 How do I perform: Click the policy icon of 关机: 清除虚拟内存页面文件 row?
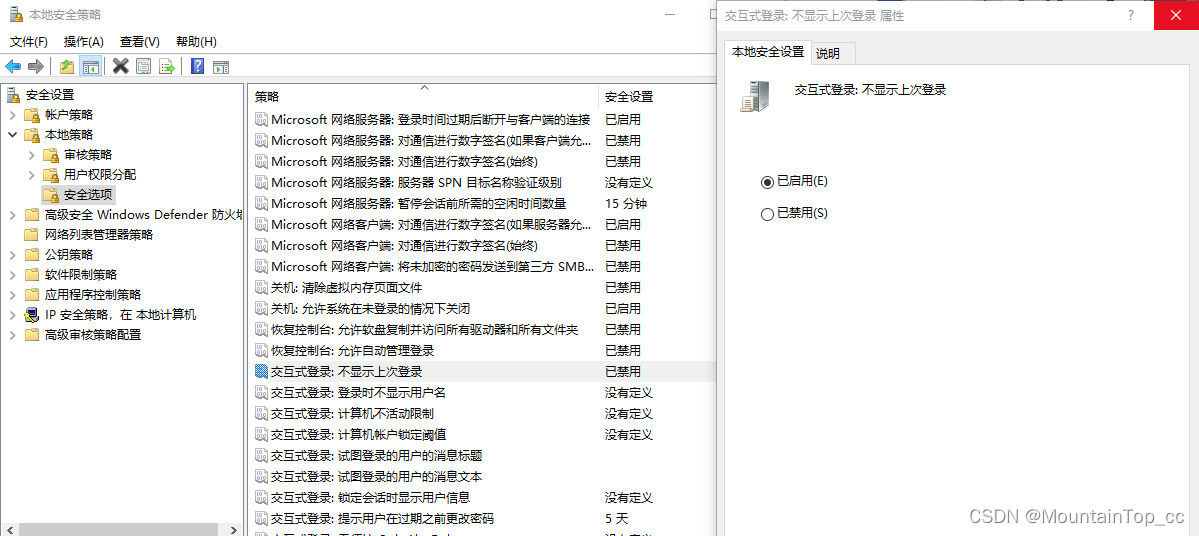261,287
